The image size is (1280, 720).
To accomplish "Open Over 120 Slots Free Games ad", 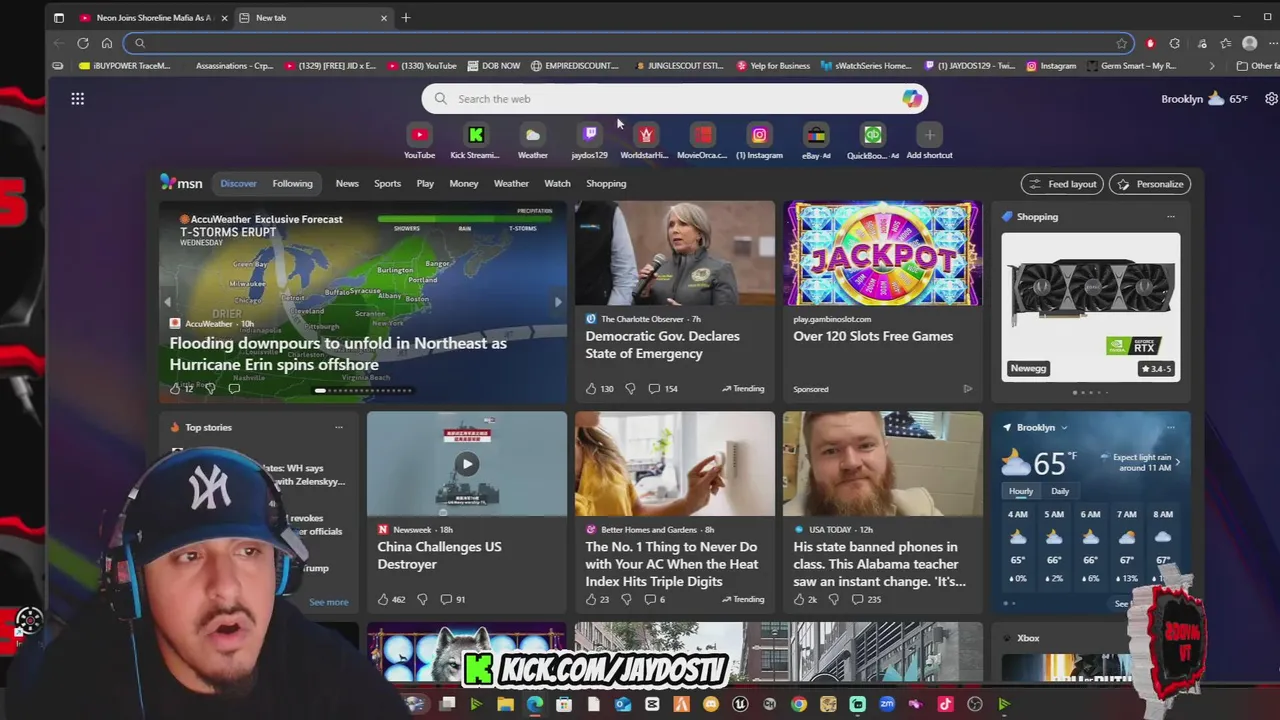I will click(873, 336).
